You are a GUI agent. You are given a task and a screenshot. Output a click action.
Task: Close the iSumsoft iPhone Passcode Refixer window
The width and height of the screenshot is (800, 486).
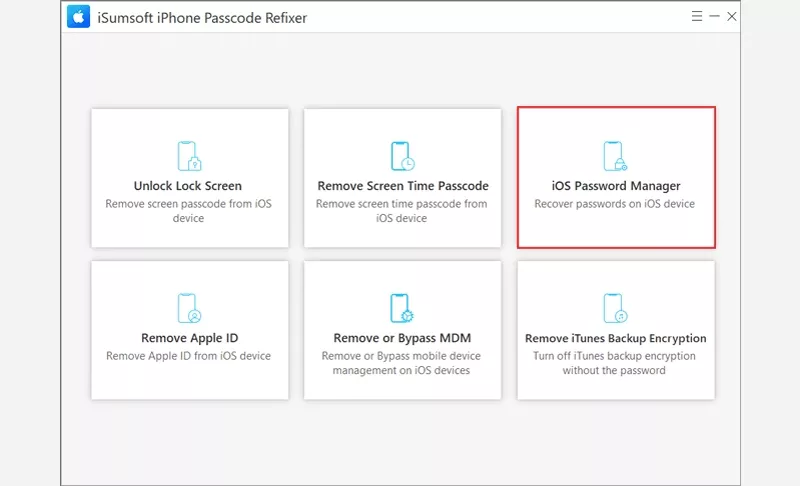[x=732, y=17]
